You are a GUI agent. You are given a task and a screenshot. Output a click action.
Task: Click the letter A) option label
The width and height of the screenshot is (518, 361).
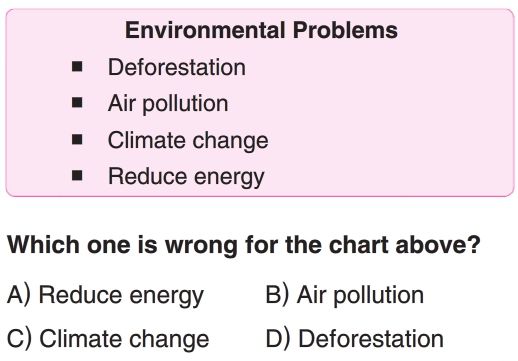click(19, 295)
